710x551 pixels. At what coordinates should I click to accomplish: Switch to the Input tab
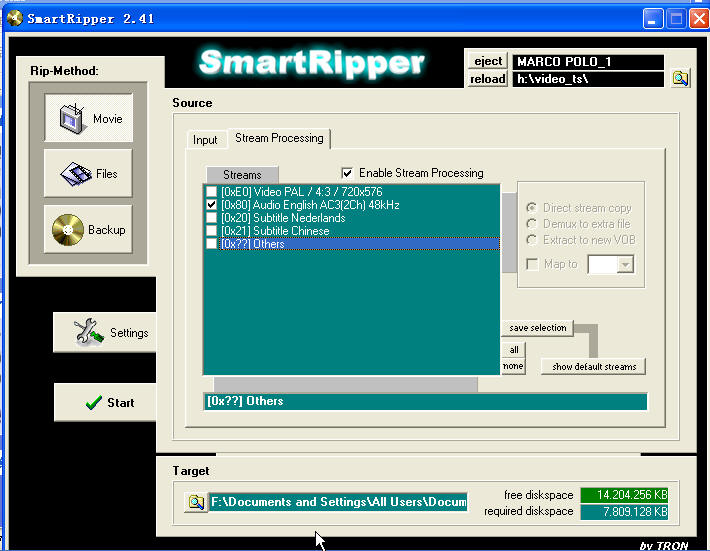pyautogui.click(x=205, y=140)
